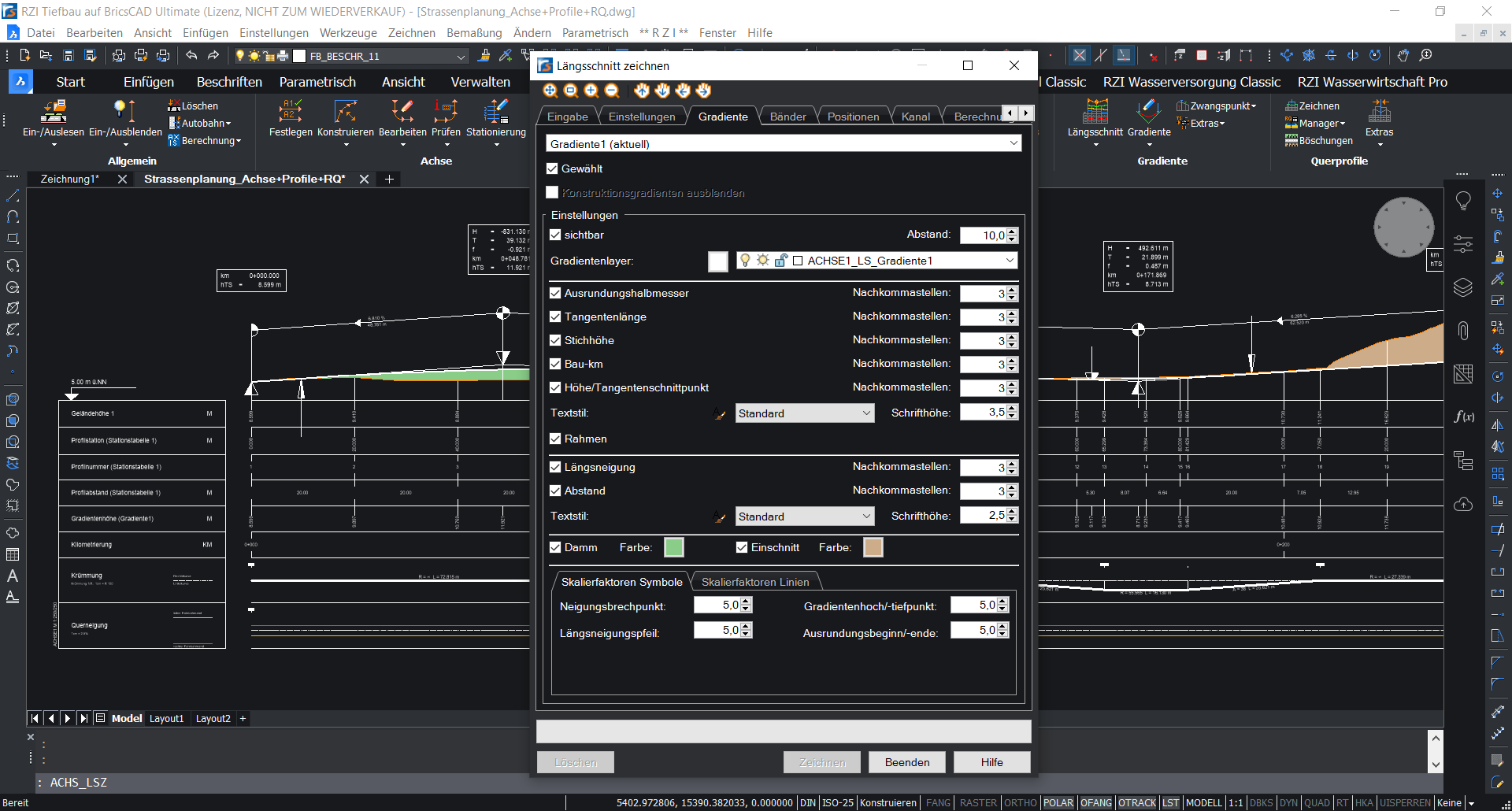Click the zoom out icon in dialog

click(612, 91)
